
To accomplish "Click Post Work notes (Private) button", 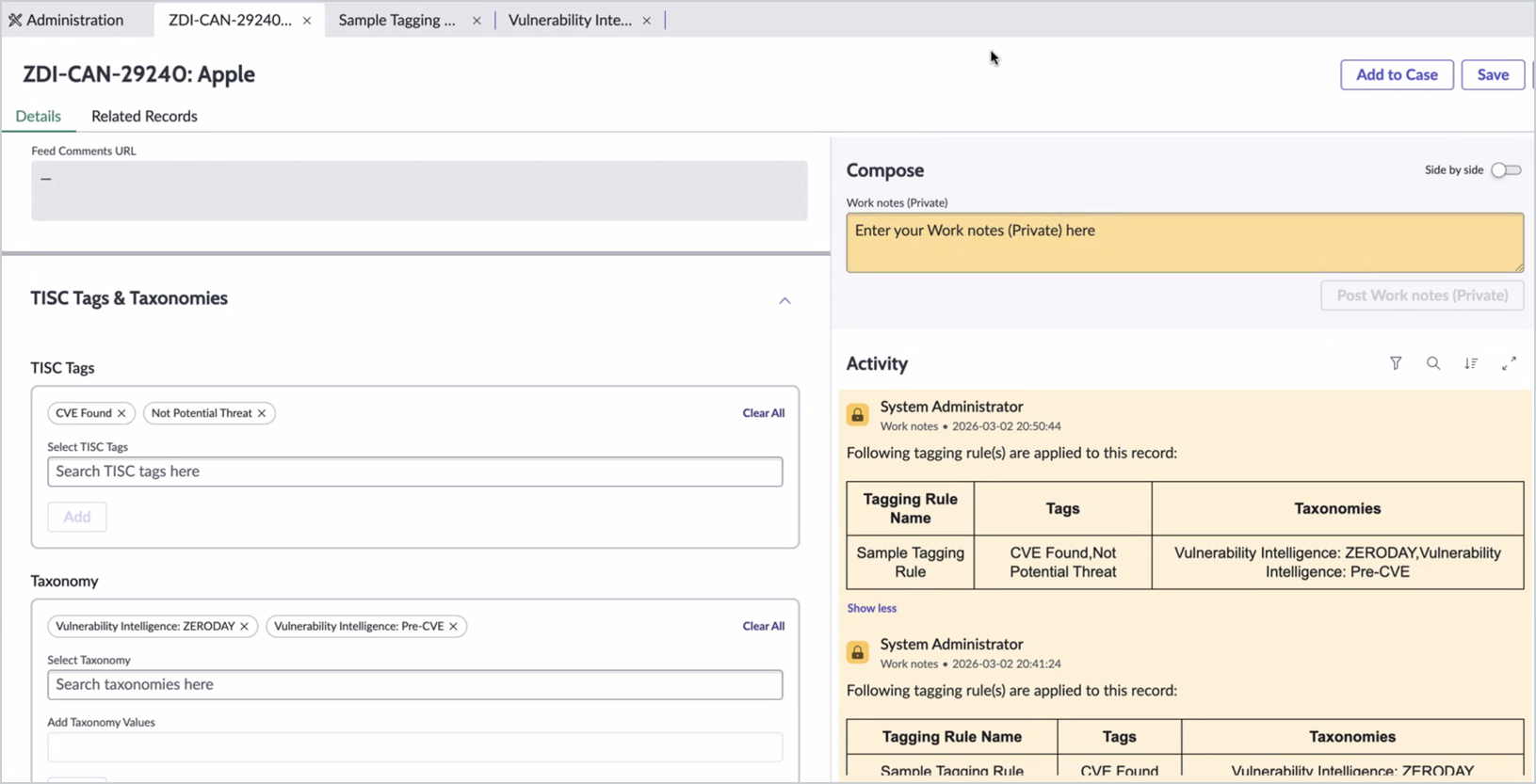I will (x=1422, y=296).
